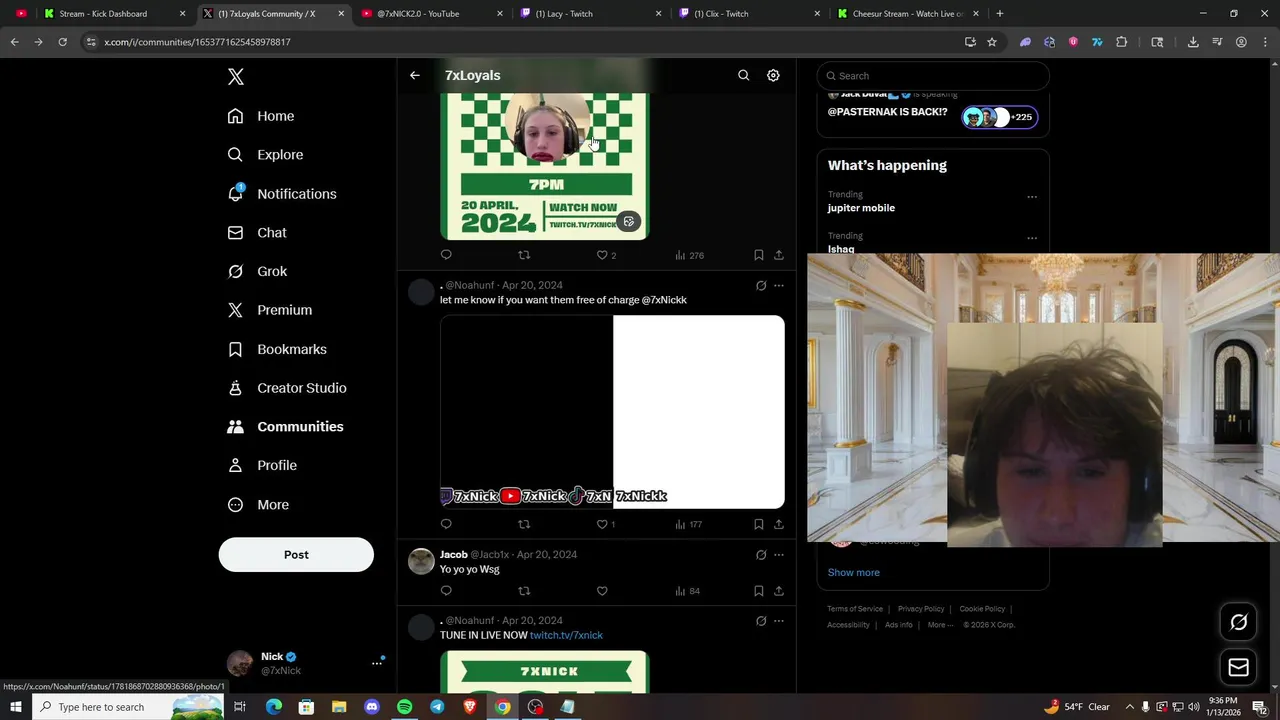Image resolution: width=1280 pixels, height=720 pixels.
Task: Open more options on the 'TUNE IN LIVE NOW' post
Action: (779, 621)
